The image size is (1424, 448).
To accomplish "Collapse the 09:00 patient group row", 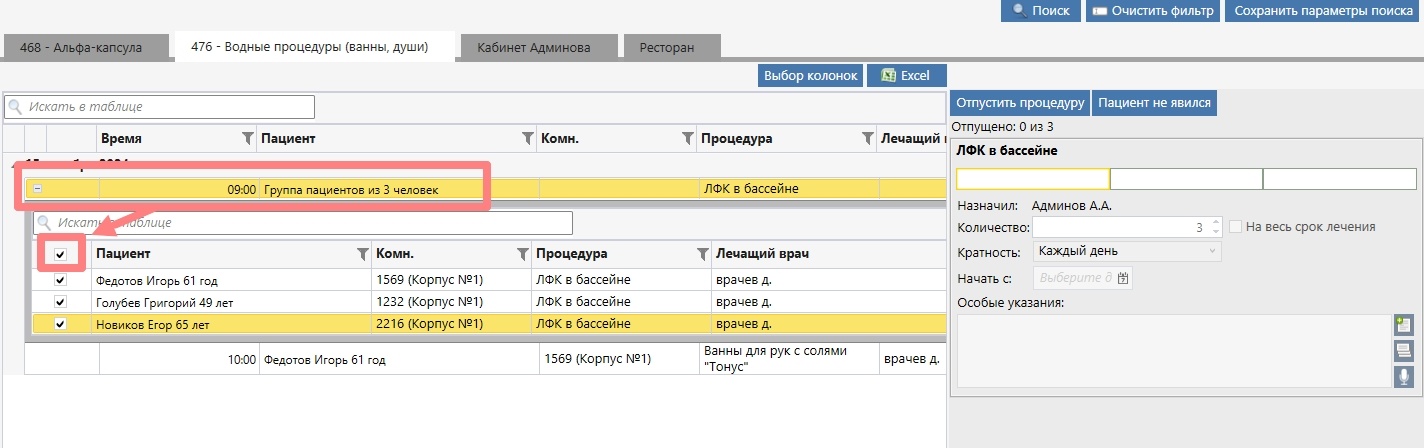I will coord(37,189).
